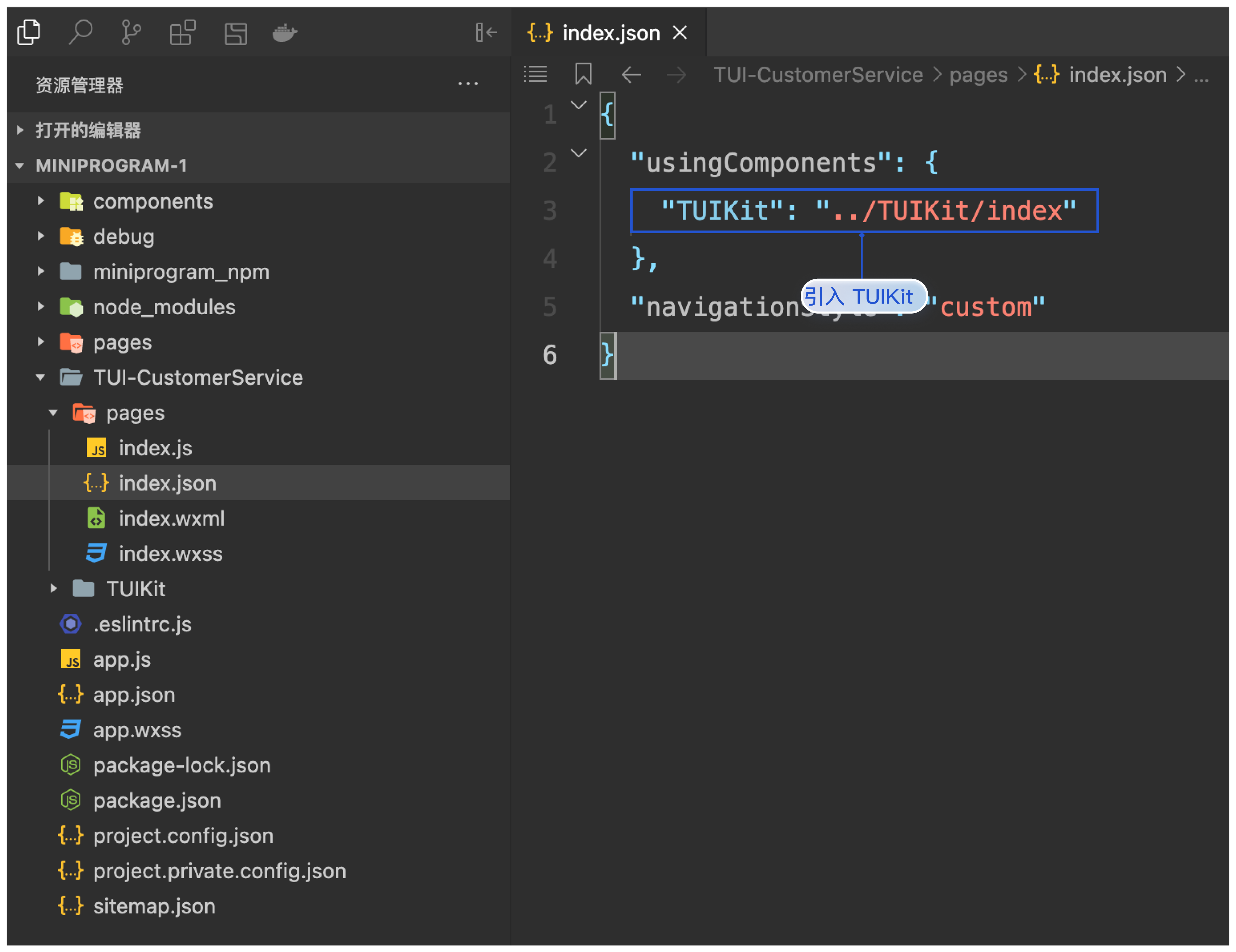Expand the components folder
This screenshot has width=1236, height=952.
tap(41, 201)
